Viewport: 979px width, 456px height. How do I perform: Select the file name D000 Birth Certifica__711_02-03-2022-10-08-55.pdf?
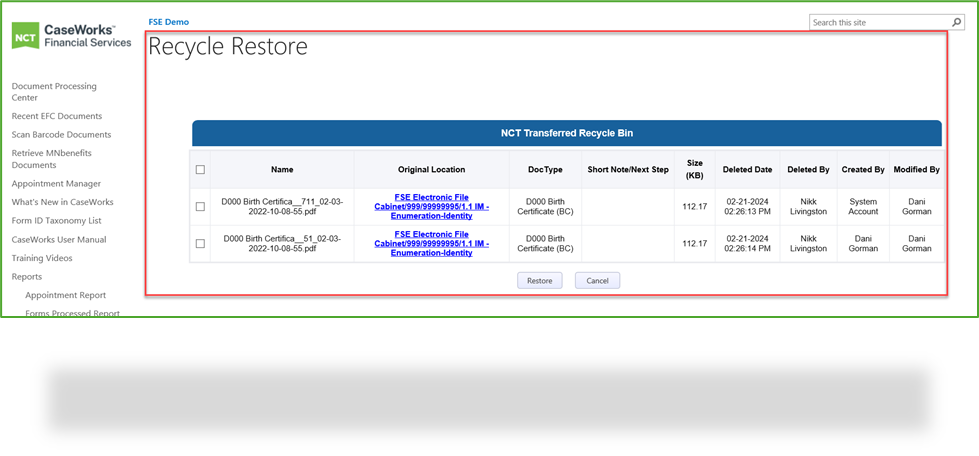282,207
